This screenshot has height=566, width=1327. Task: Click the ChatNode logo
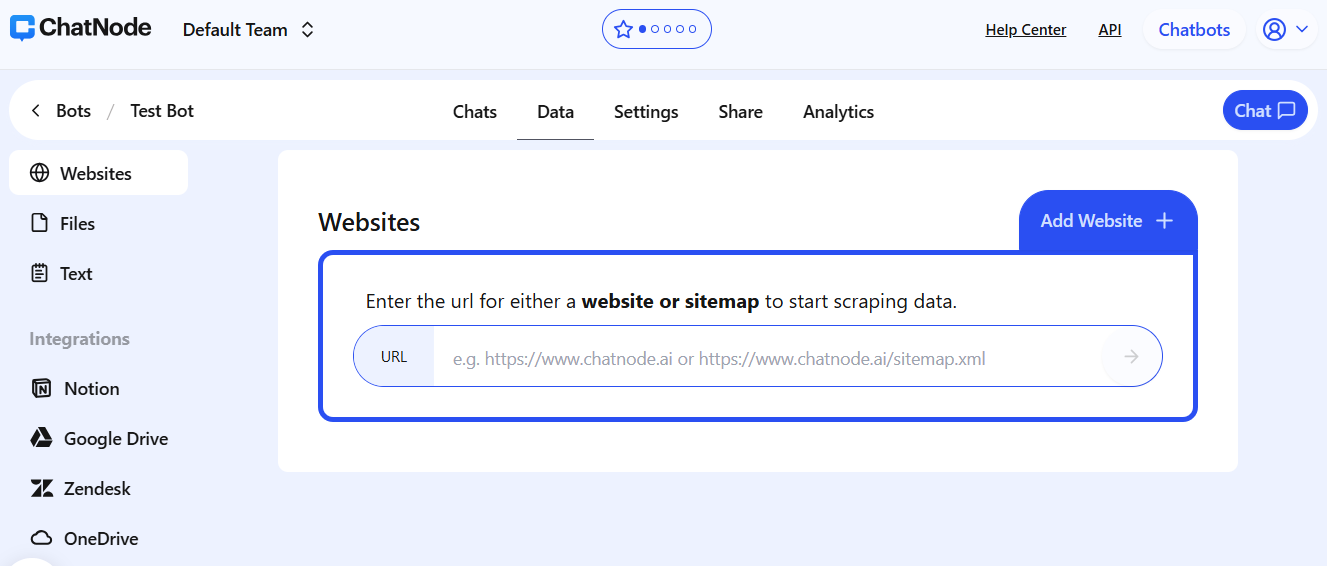[81, 28]
